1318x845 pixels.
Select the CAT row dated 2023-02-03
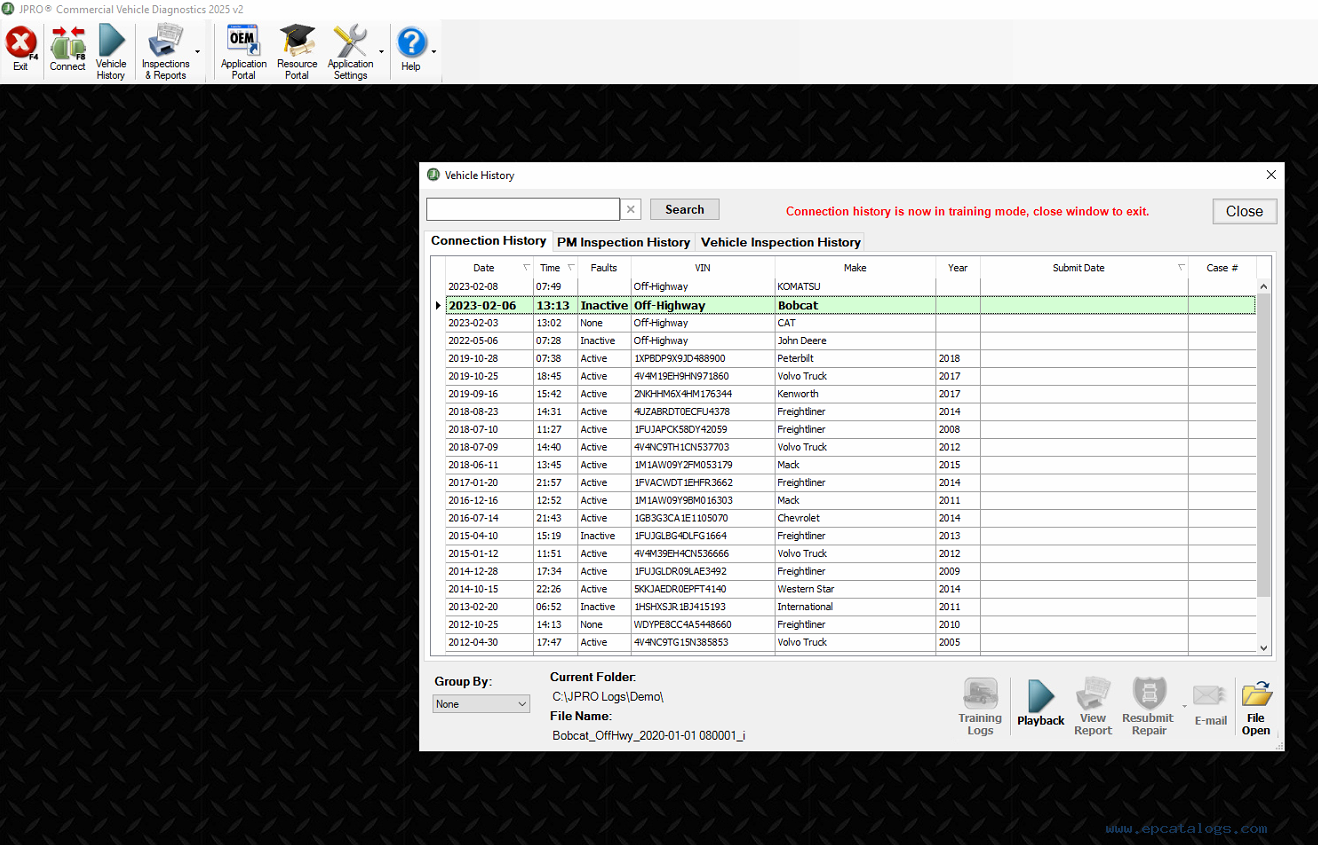(850, 323)
